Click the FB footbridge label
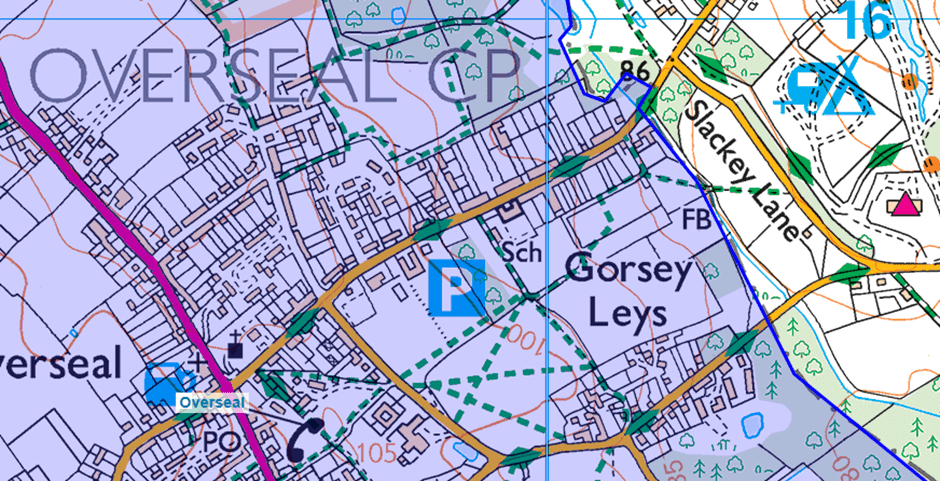Screen dimensions: 940x481 696,219
